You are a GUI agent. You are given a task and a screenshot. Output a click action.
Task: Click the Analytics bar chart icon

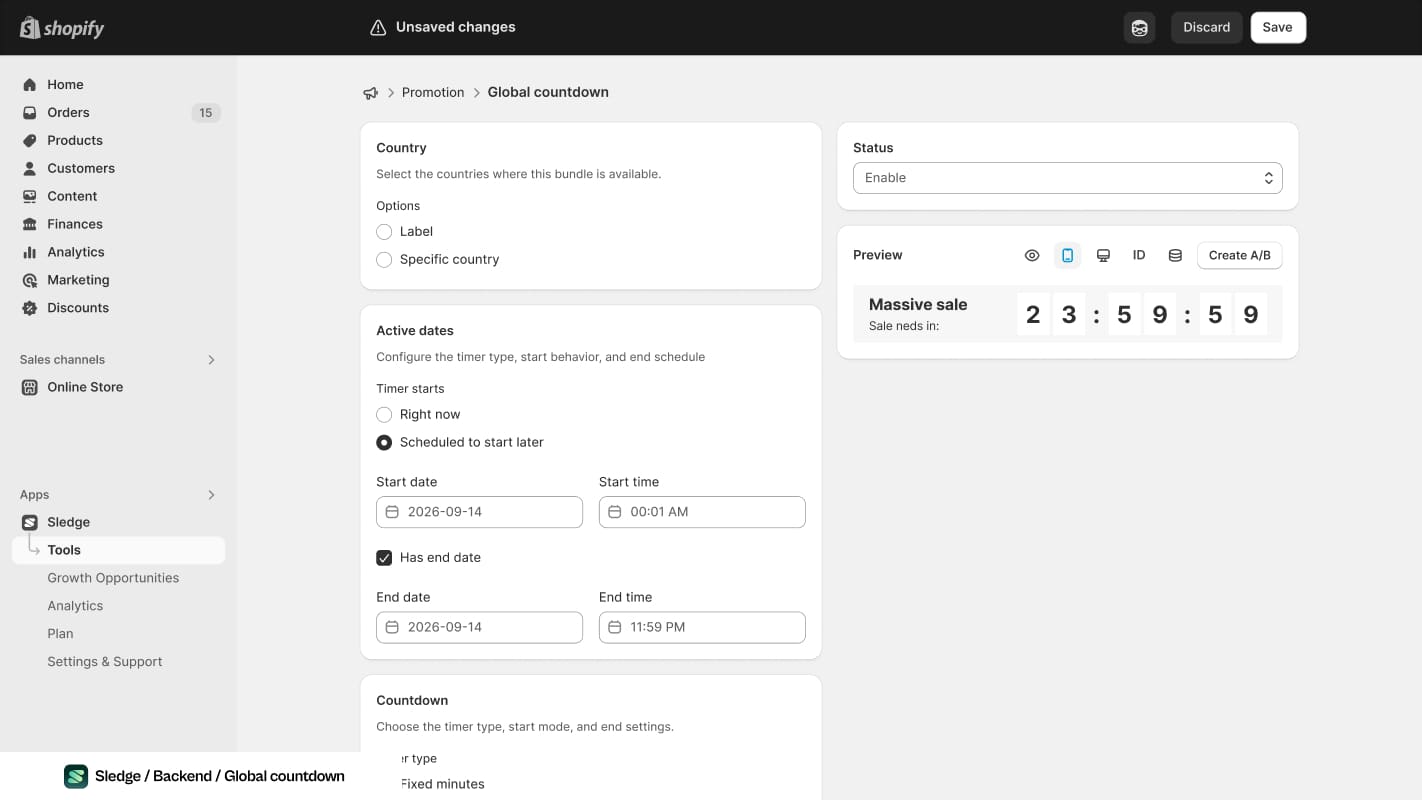[x=29, y=253]
